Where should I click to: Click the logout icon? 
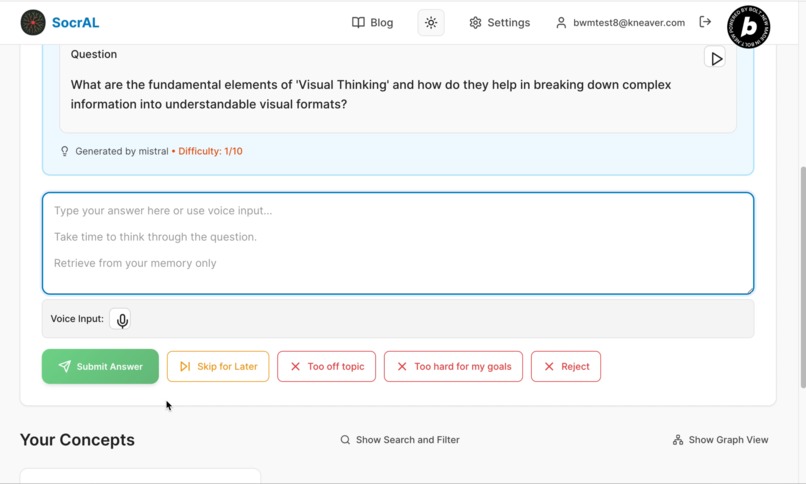pyautogui.click(x=705, y=22)
